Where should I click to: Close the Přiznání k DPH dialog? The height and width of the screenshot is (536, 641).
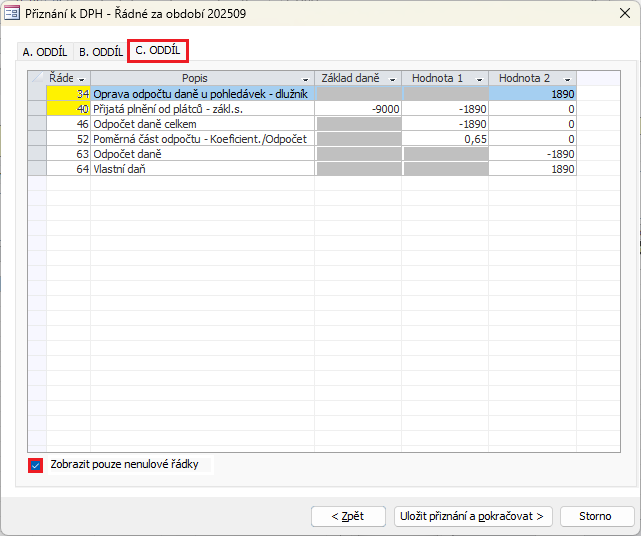(625, 13)
